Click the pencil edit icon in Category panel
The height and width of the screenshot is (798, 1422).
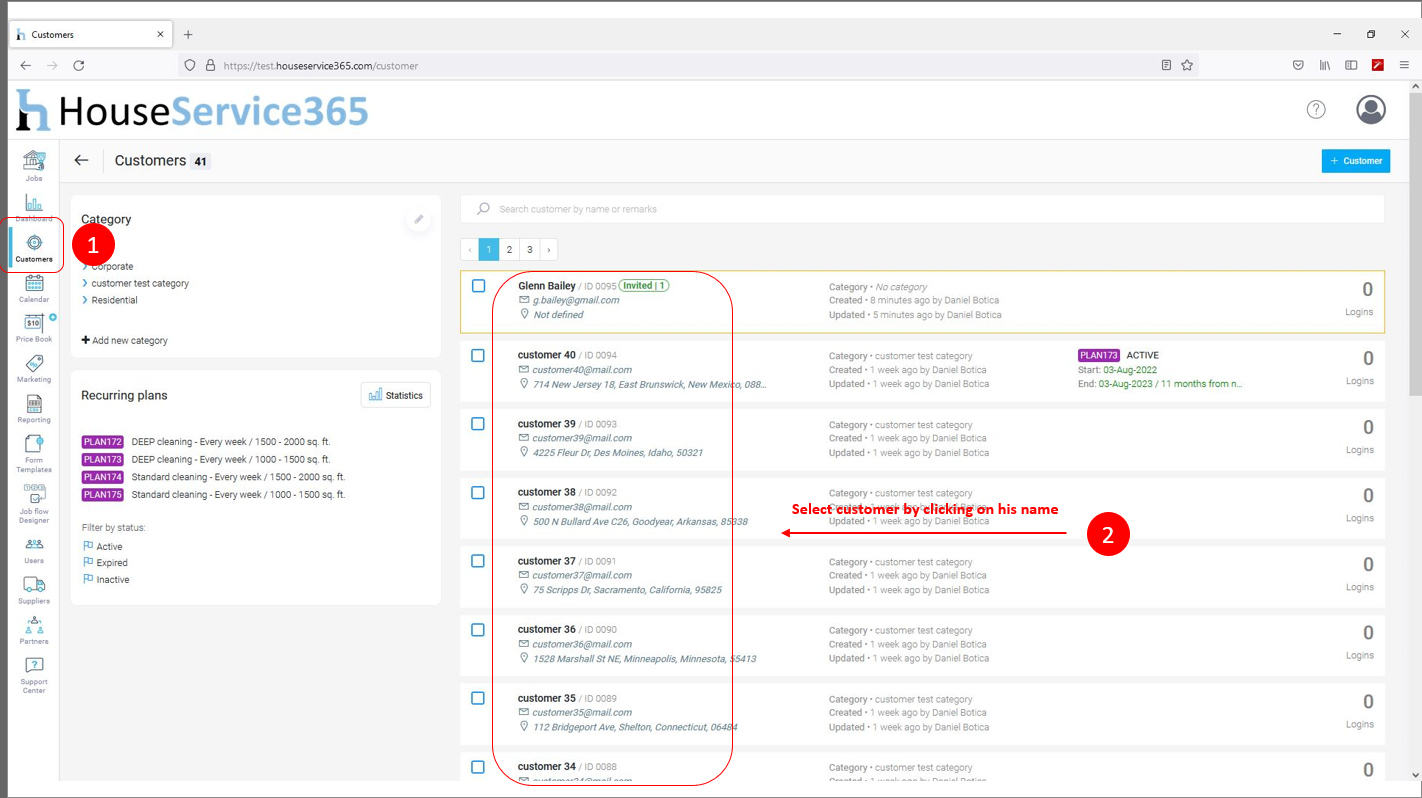(x=419, y=219)
